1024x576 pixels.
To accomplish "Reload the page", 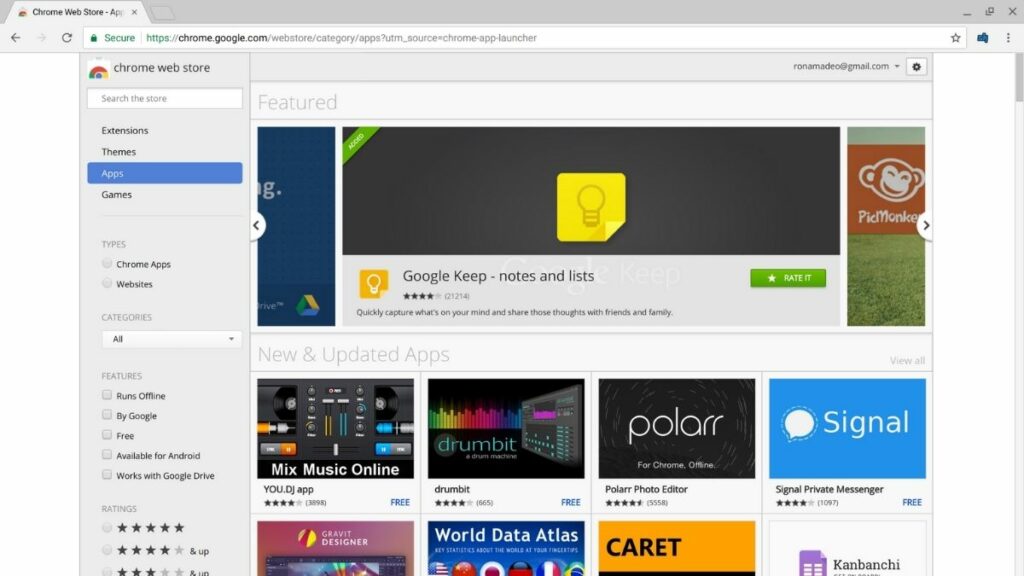I will (66, 37).
